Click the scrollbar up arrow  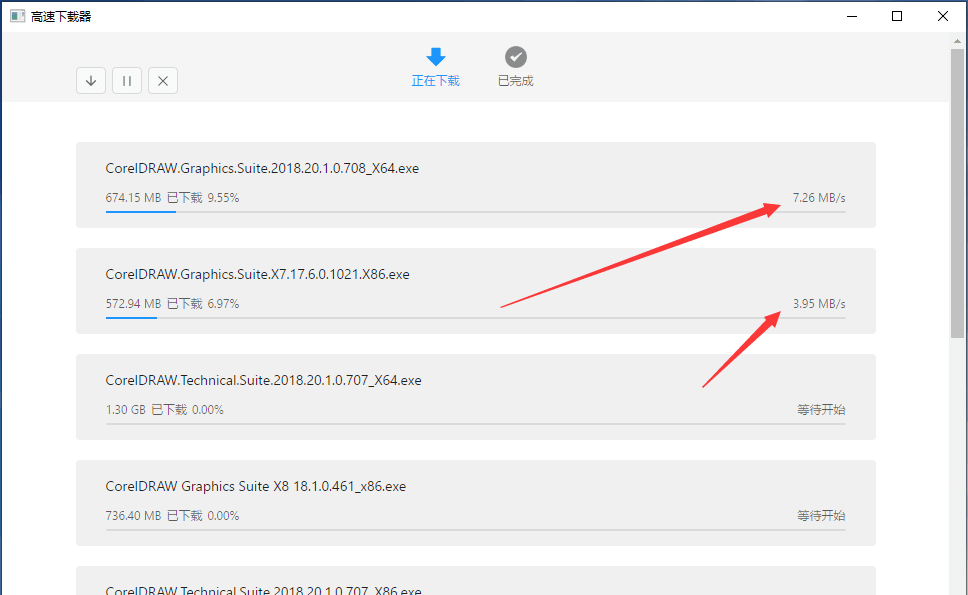click(957, 41)
